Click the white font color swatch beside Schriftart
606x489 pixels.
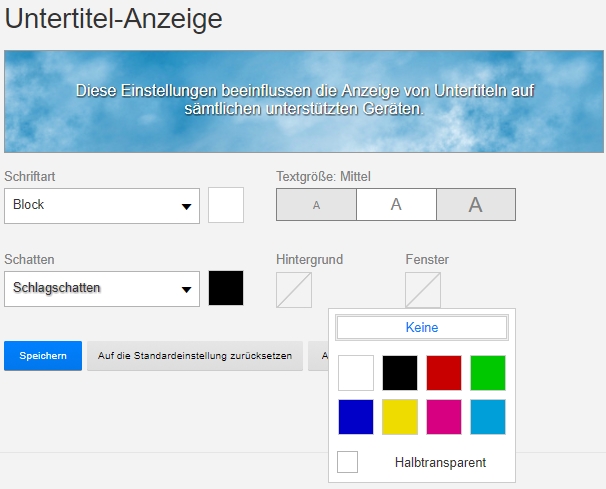click(x=226, y=205)
